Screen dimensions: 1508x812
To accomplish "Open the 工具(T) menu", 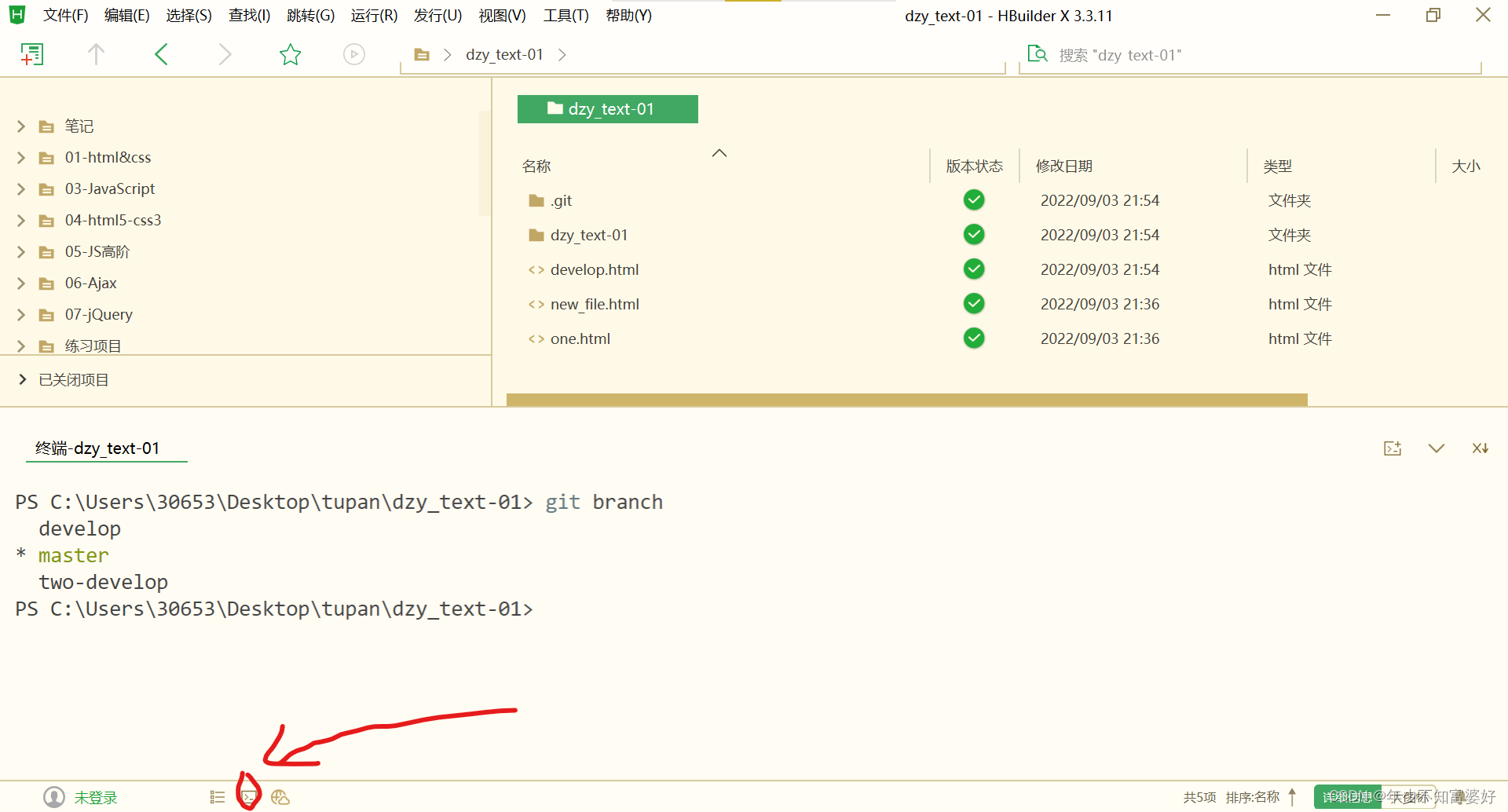I will [565, 15].
